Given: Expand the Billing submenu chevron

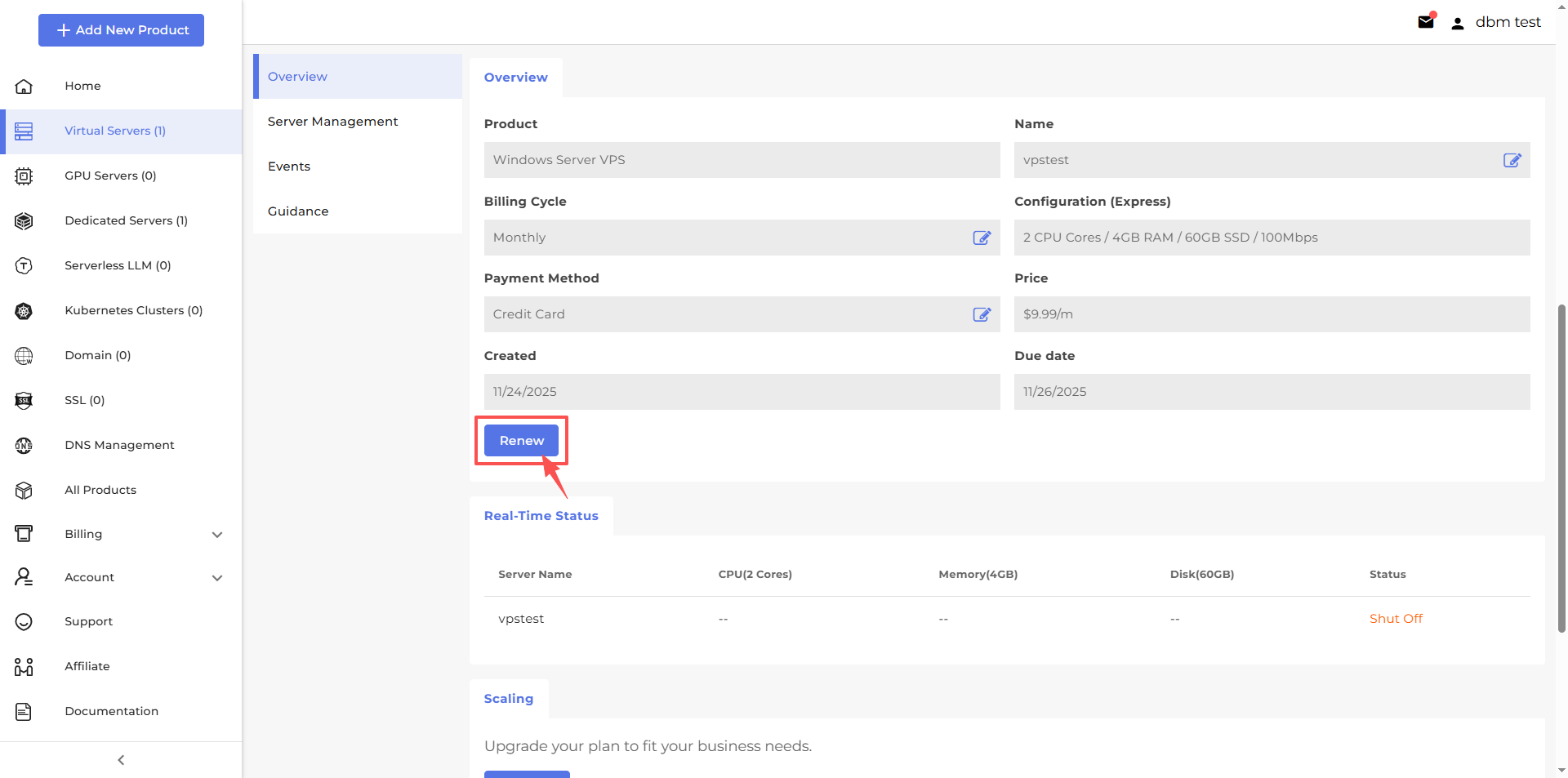Looking at the screenshot, I should tap(217, 535).
